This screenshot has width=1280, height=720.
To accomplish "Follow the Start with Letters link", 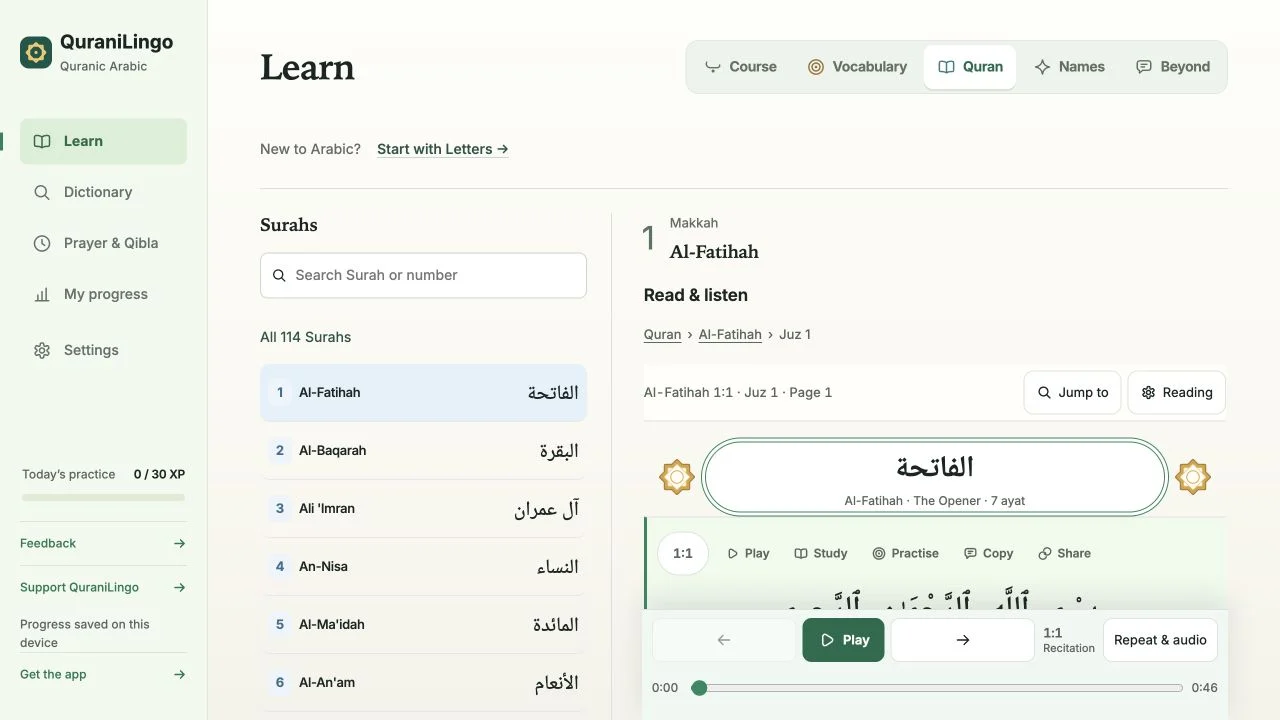I will [x=443, y=149].
